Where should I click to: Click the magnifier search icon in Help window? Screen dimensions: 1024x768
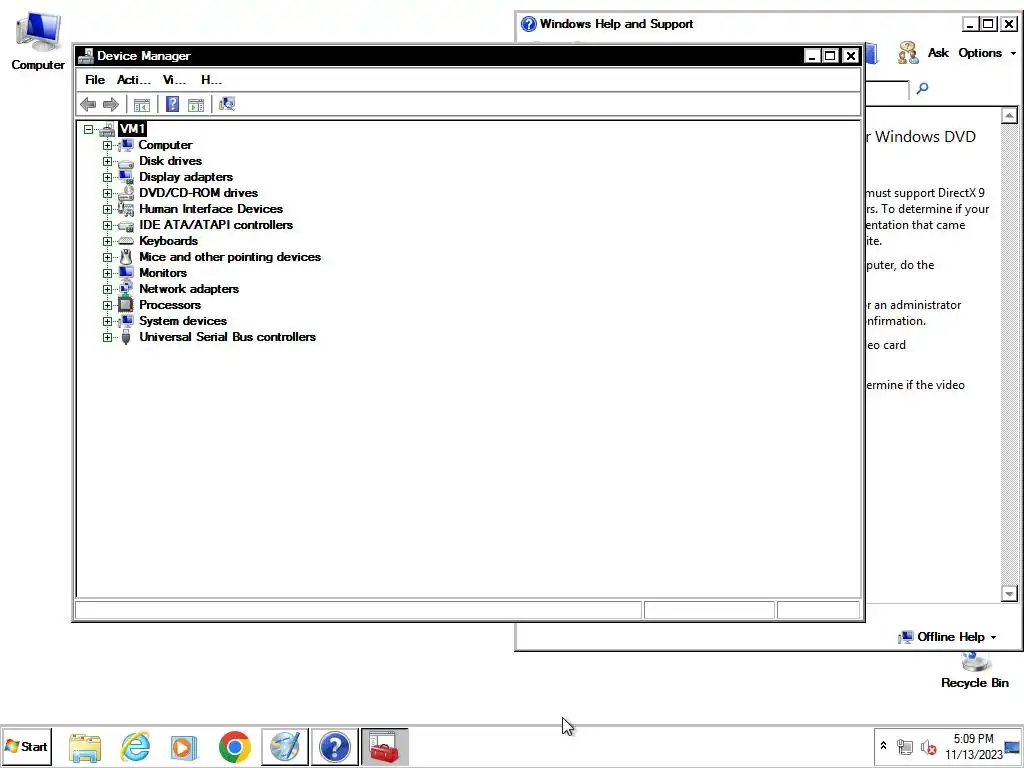(922, 88)
